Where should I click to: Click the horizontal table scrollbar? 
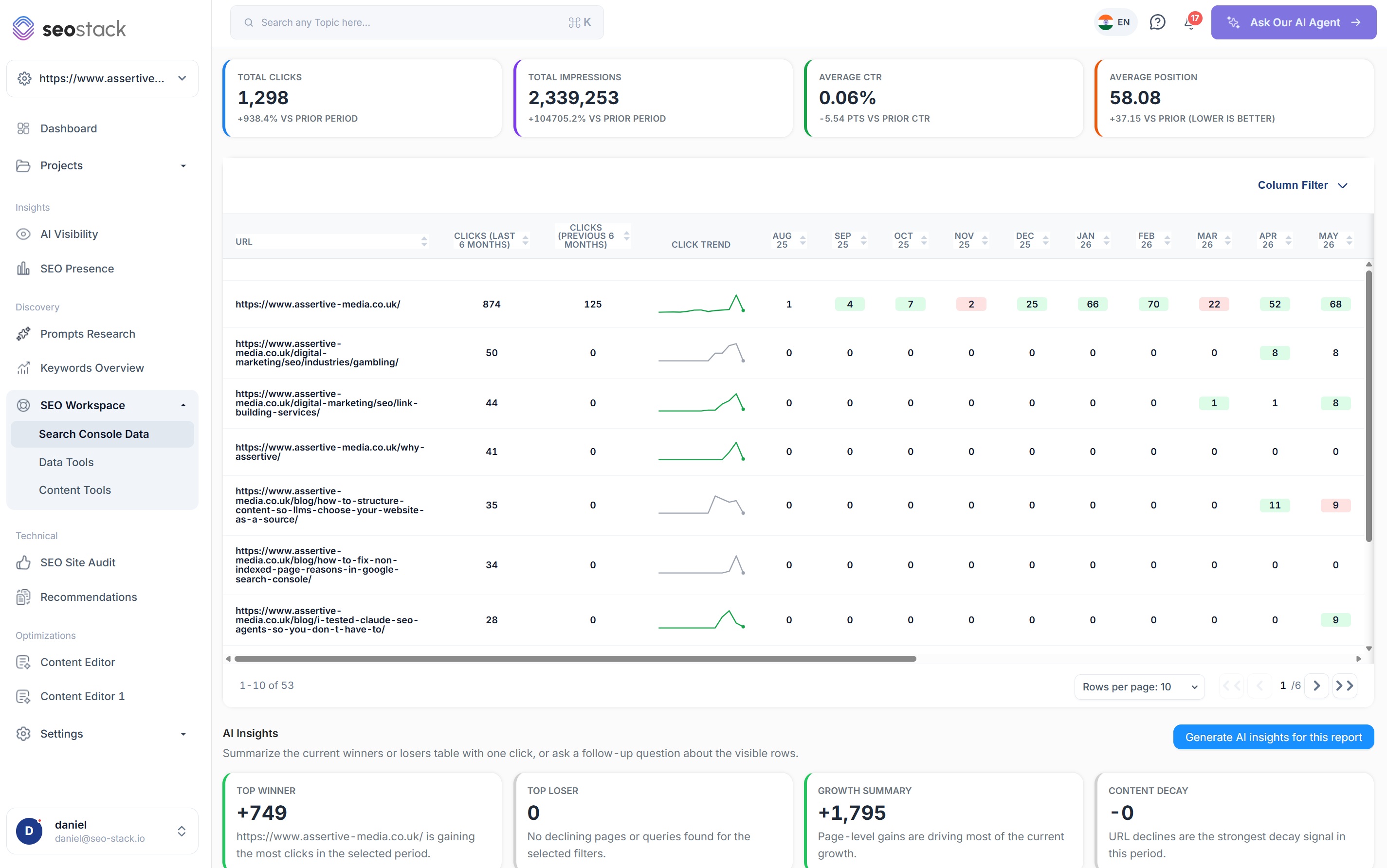tap(575, 658)
